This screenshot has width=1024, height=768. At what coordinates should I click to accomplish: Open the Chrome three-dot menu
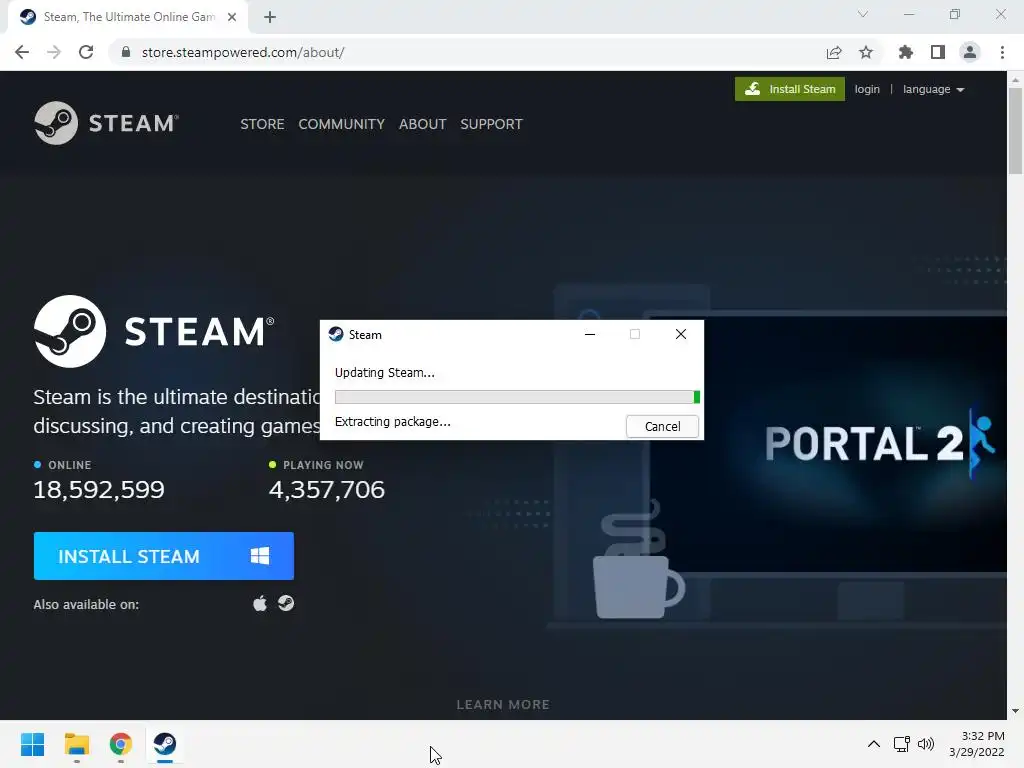point(1002,52)
